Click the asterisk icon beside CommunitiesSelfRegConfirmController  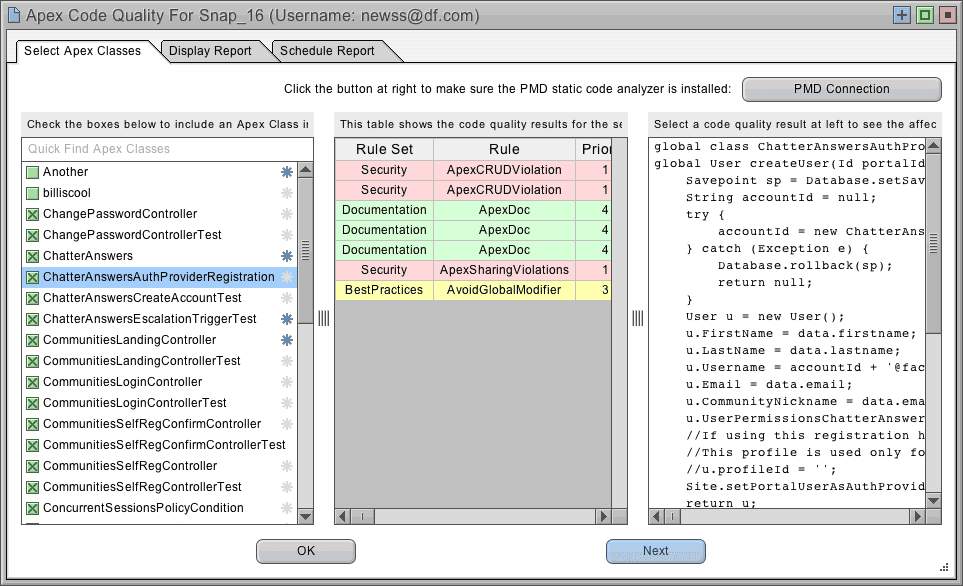click(x=287, y=424)
